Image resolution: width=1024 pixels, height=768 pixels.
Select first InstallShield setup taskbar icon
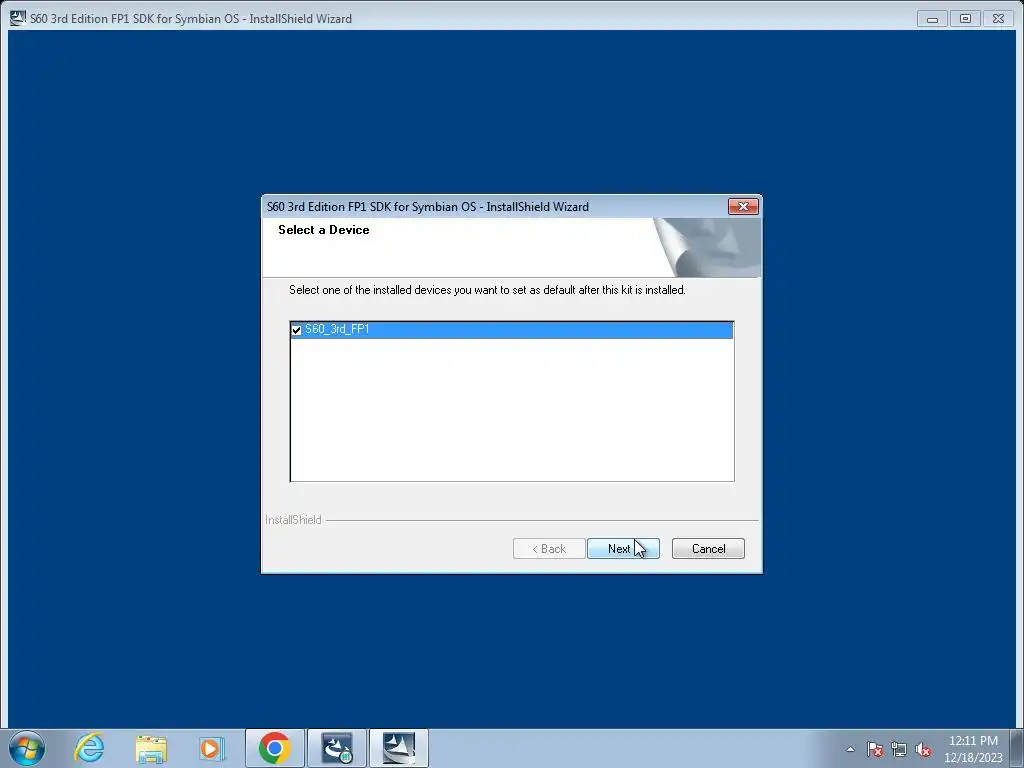337,748
